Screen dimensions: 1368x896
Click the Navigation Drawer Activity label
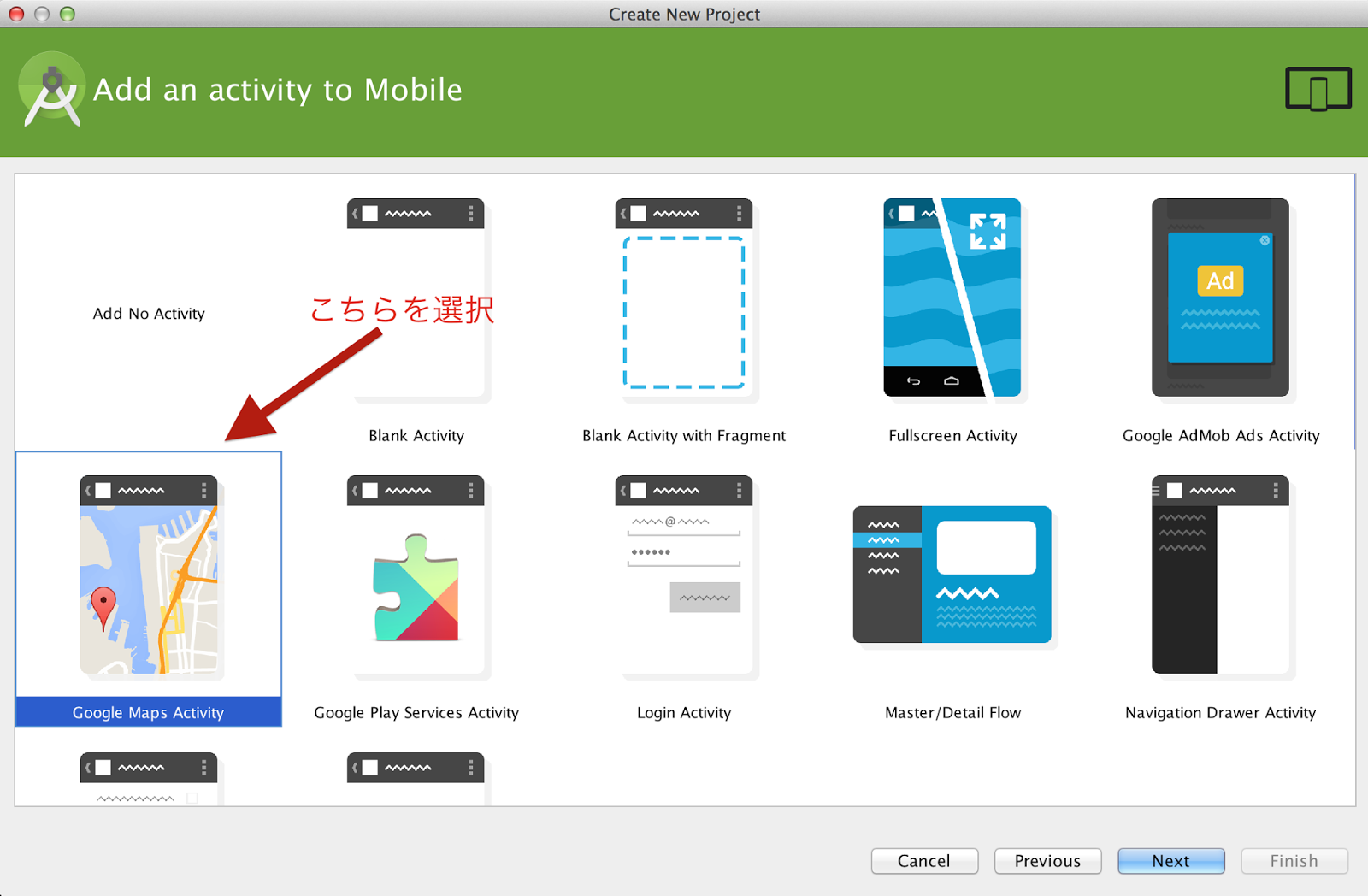click(x=1221, y=712)
